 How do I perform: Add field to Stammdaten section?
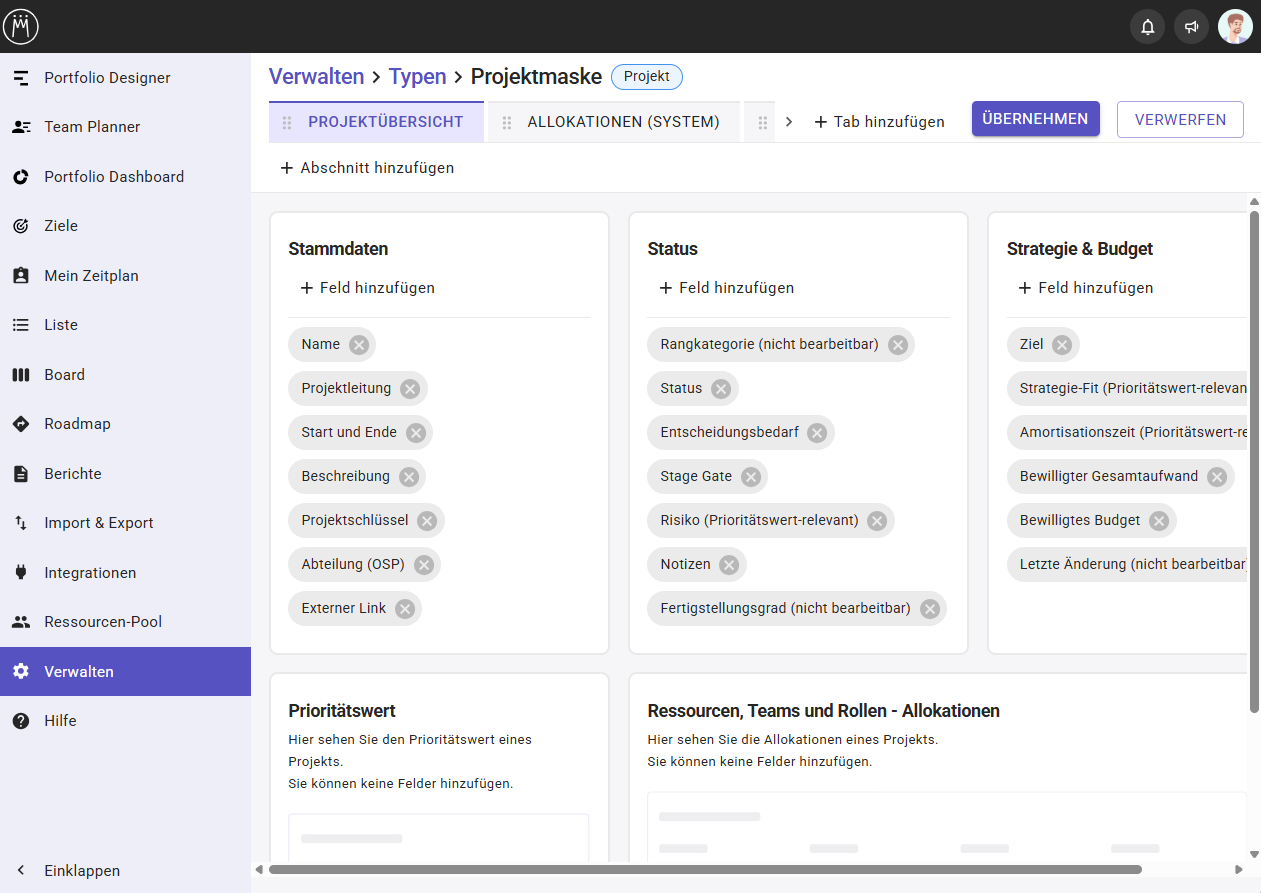pos(367,288)
